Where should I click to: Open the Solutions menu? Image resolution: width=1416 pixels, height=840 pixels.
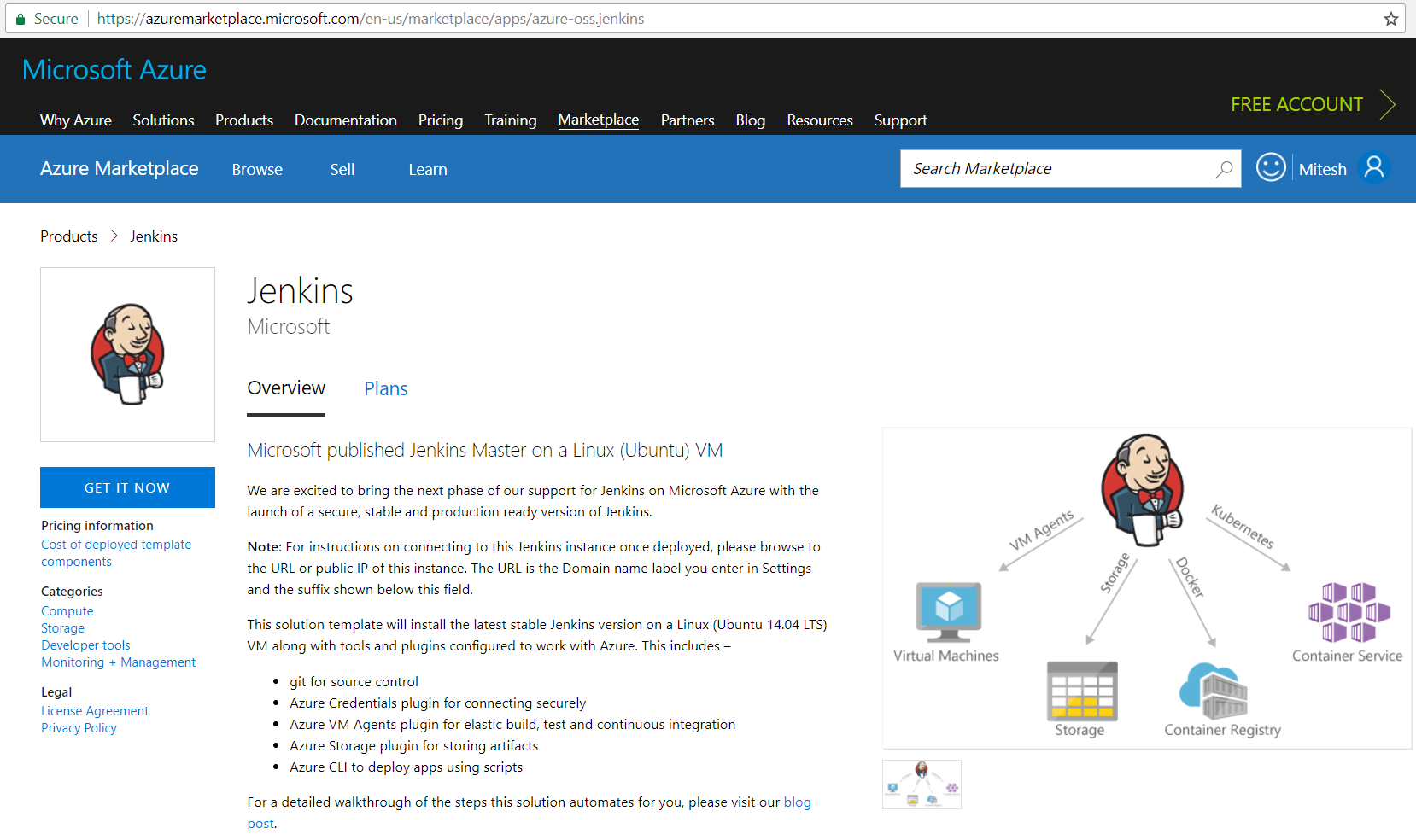(x=163, y=120)
